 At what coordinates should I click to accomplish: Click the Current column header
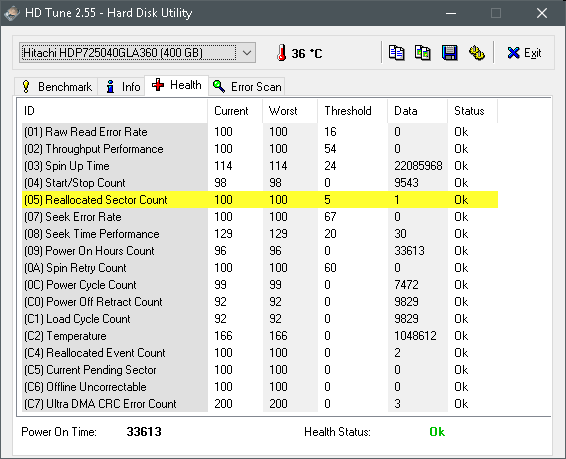[235, 111]
